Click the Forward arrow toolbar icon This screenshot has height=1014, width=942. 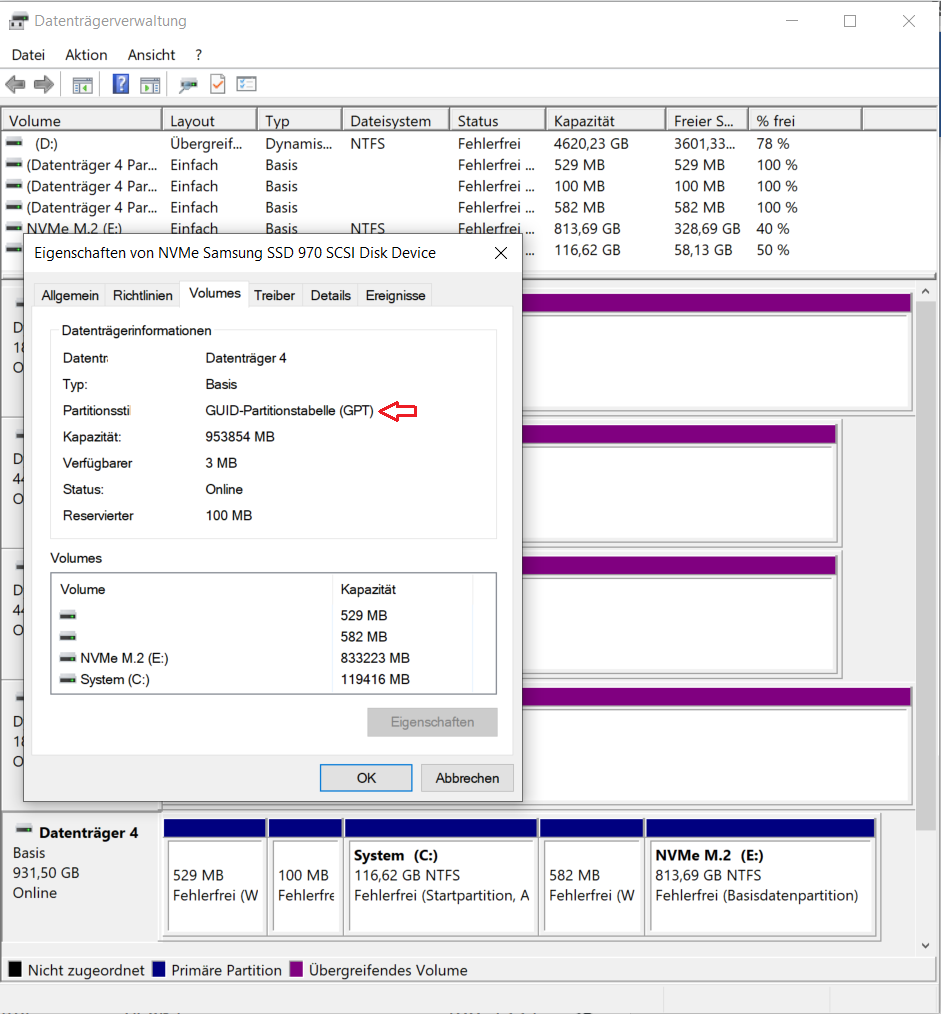point(44,84)
